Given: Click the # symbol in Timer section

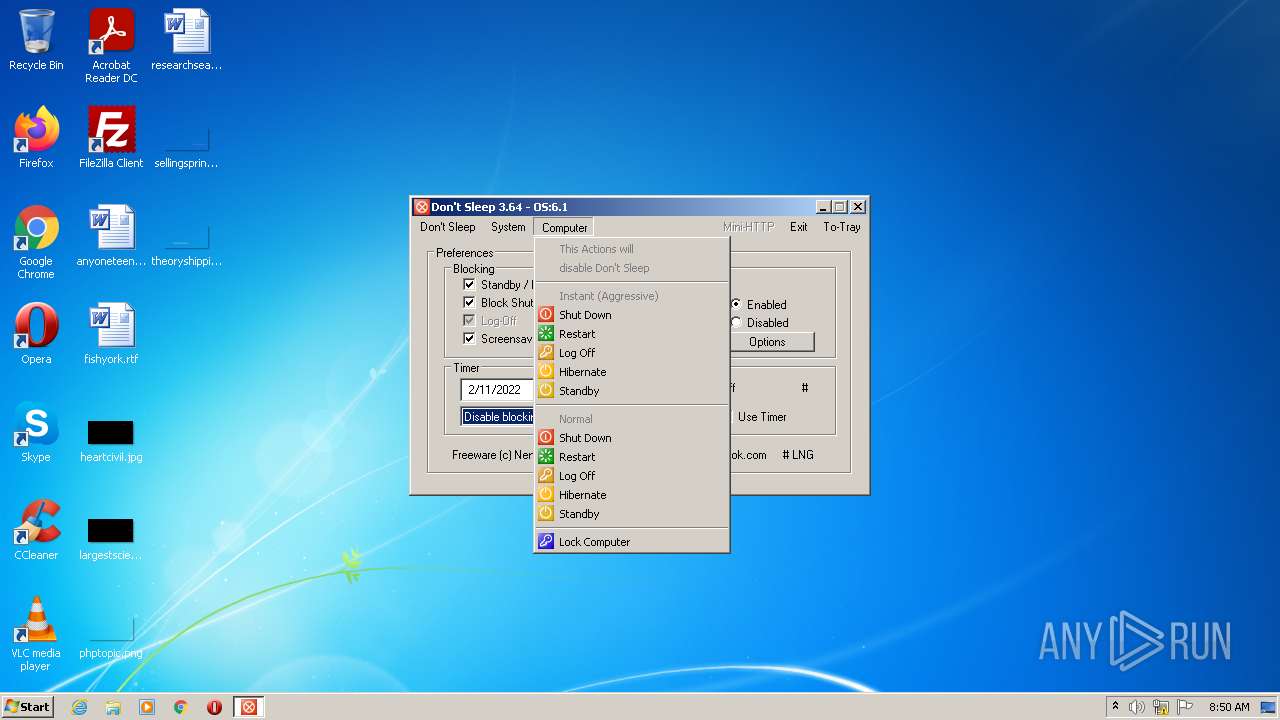Looking at the screenshot, I should coord(805,388).
